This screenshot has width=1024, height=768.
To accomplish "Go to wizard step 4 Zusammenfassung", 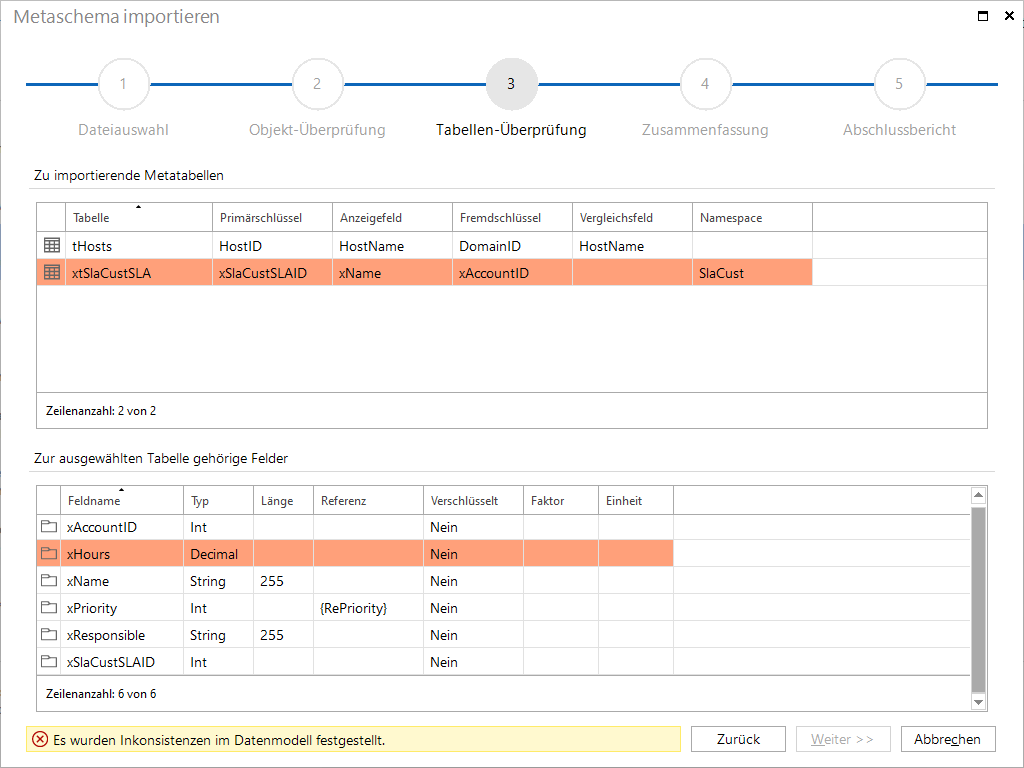I will (x=705, y=84).
